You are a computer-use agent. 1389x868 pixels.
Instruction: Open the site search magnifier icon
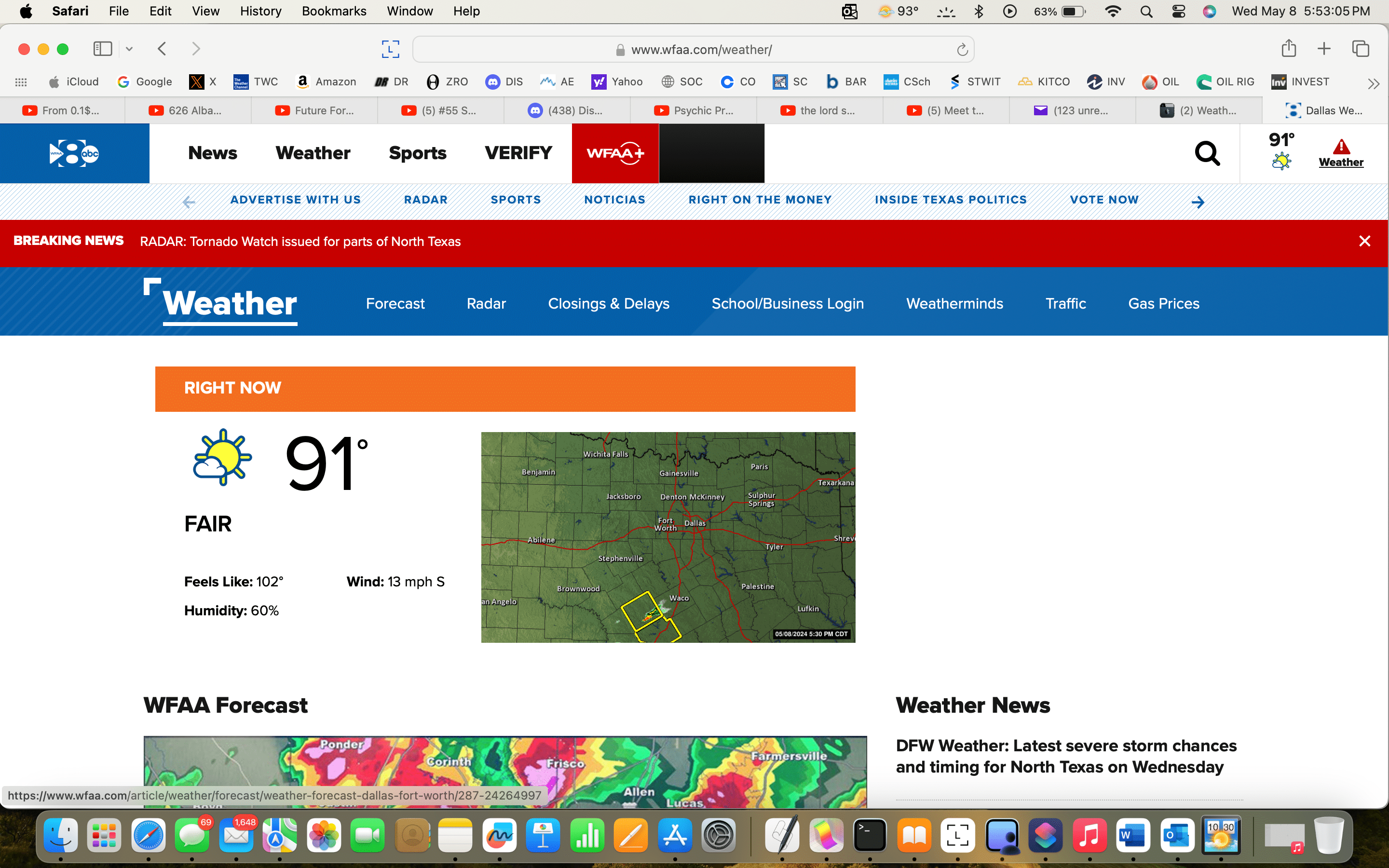[x=1207, y=153]
